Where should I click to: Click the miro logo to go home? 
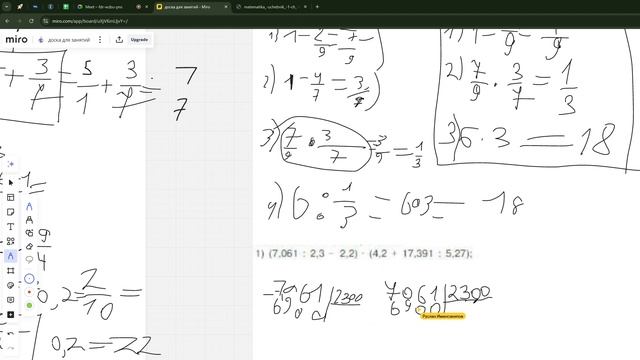(17, 40)
